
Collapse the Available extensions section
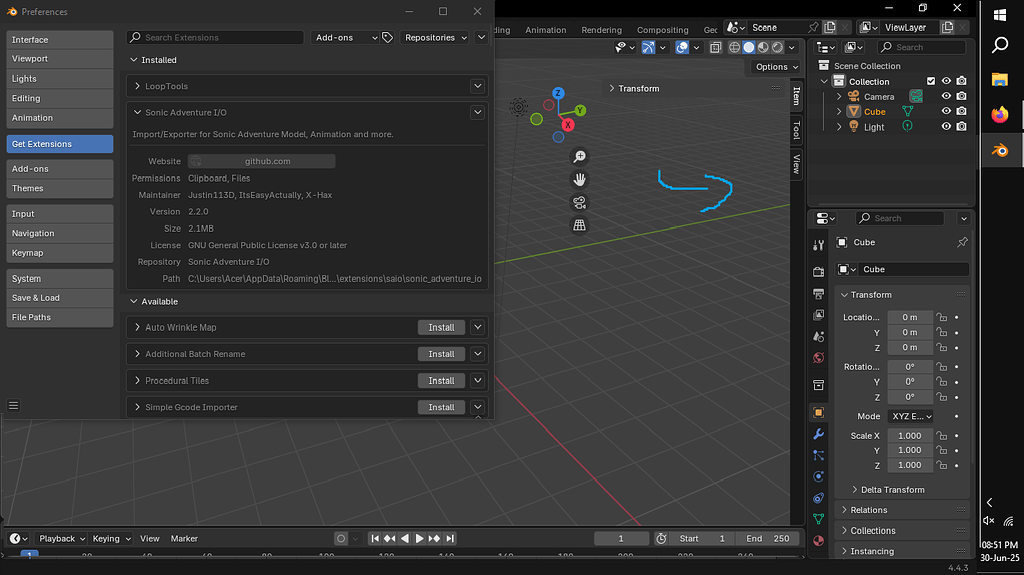point(134,302)
